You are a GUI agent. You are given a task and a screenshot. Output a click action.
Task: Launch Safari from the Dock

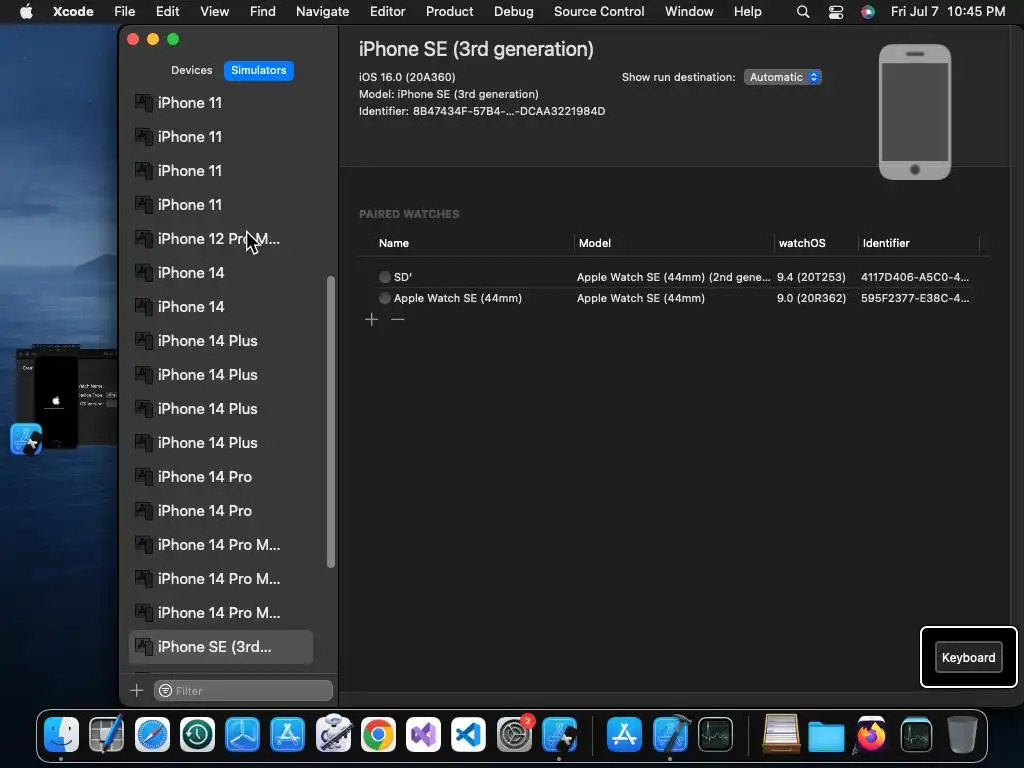coord(152,735)
